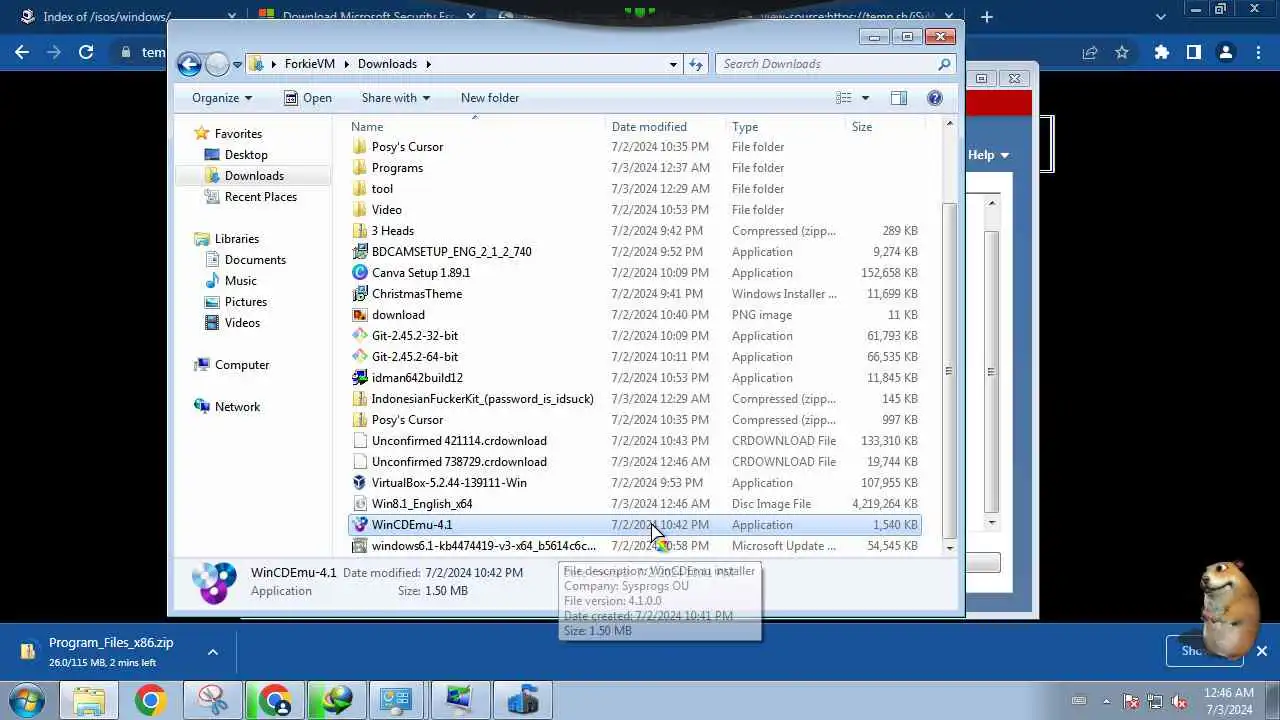Select Network in the navigation pane
The image size is (1280, 720).
pos(237,407)
